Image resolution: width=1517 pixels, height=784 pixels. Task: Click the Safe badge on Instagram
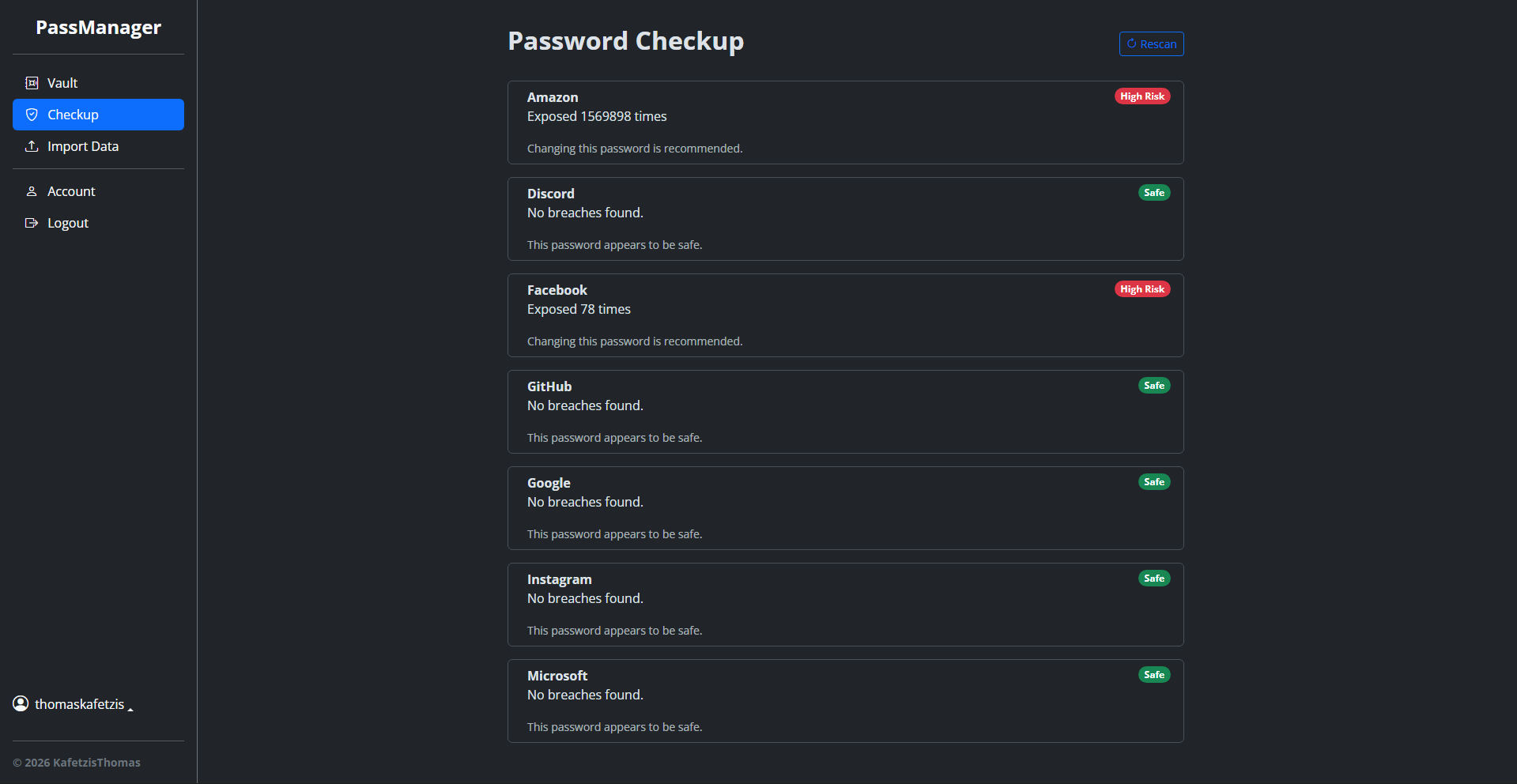click(x=1154, y=579)
